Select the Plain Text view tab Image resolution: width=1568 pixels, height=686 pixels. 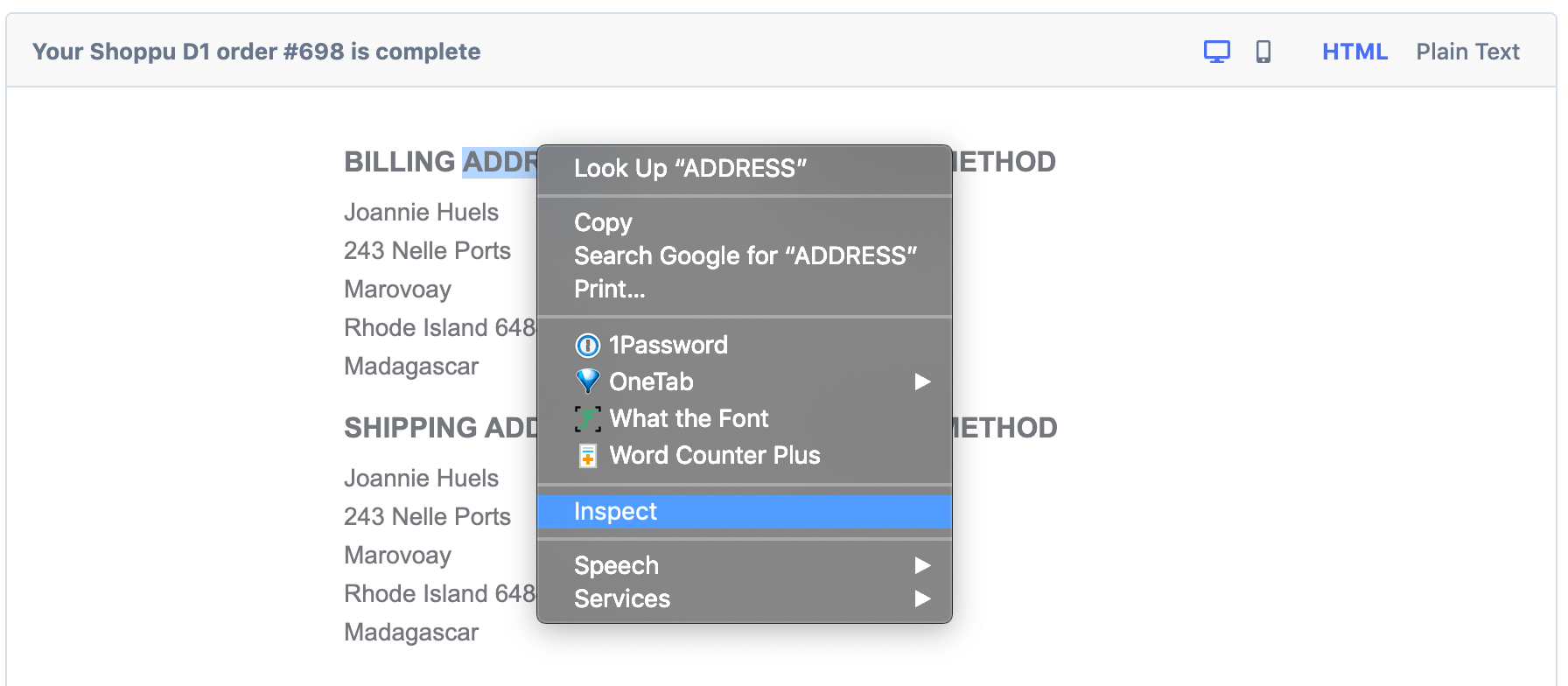(x=1467, y=52)
